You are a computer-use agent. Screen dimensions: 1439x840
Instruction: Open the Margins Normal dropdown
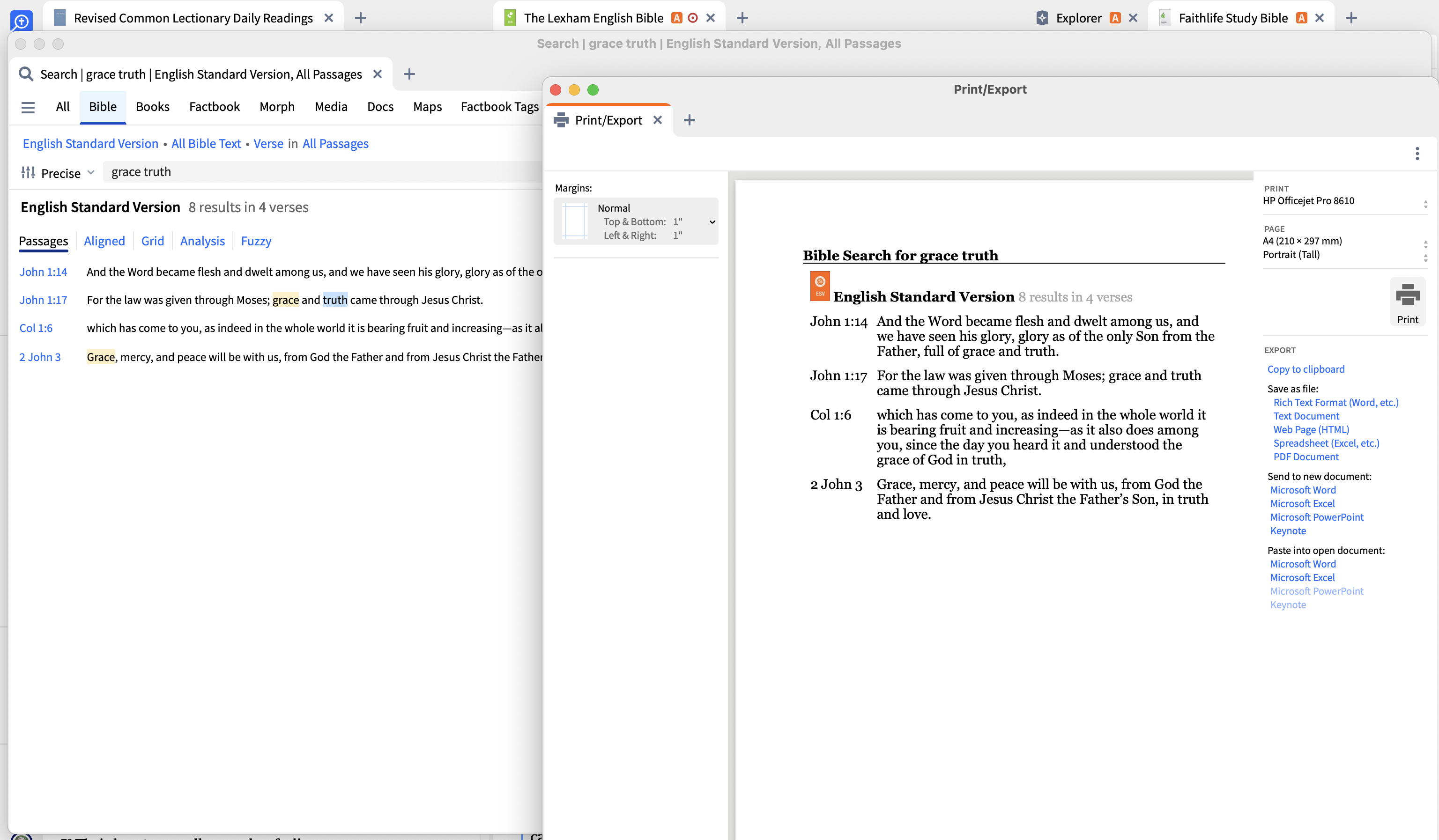tap(636, 221)
